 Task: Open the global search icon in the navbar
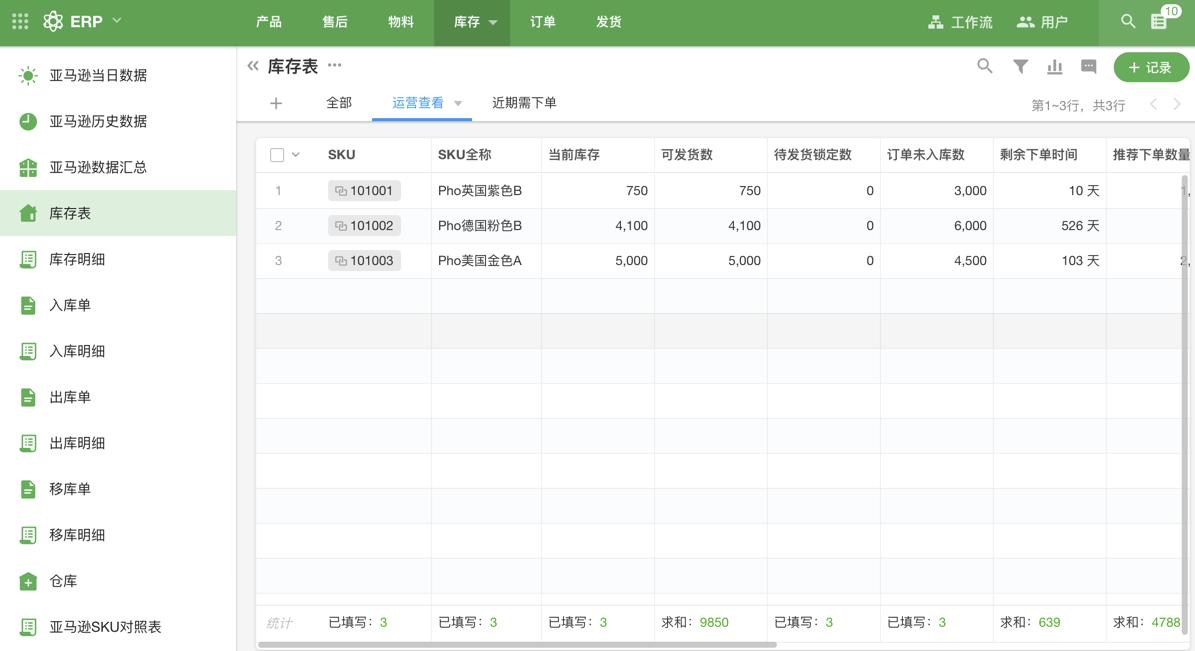point(1126,20)
